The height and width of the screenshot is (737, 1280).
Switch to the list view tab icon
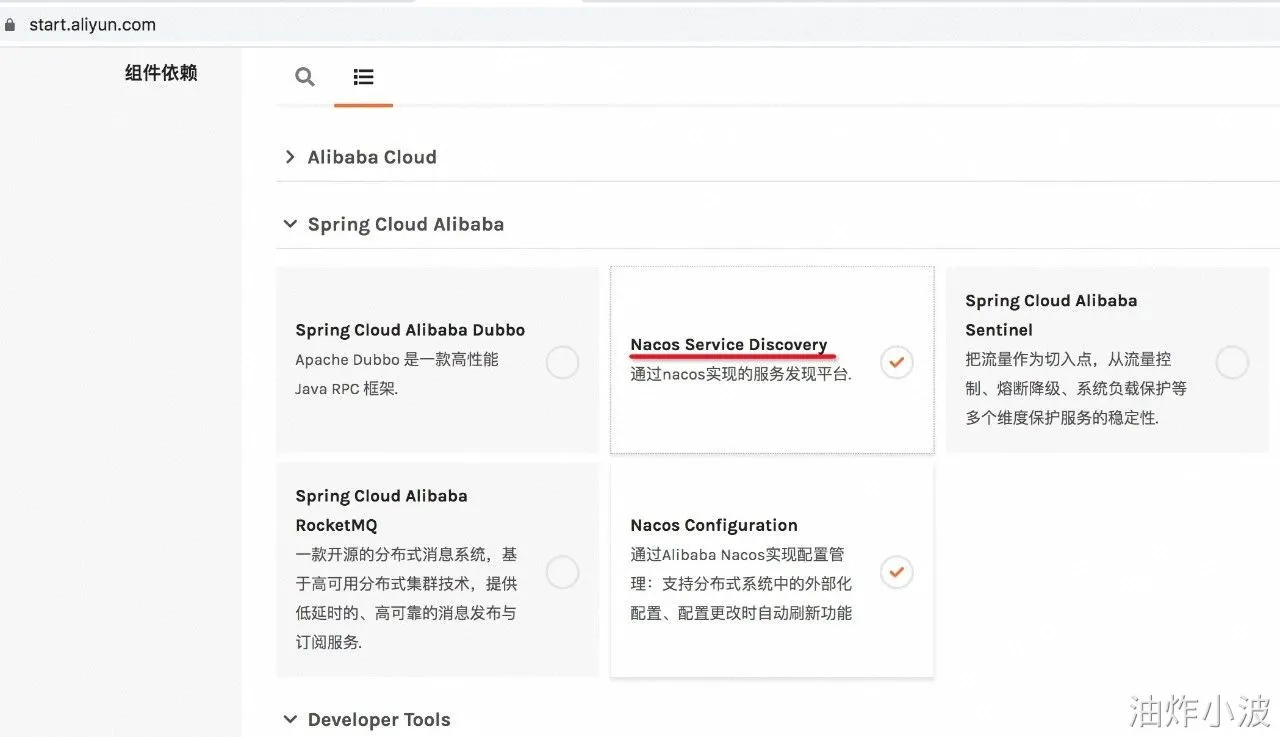click(x=363, y=76)
